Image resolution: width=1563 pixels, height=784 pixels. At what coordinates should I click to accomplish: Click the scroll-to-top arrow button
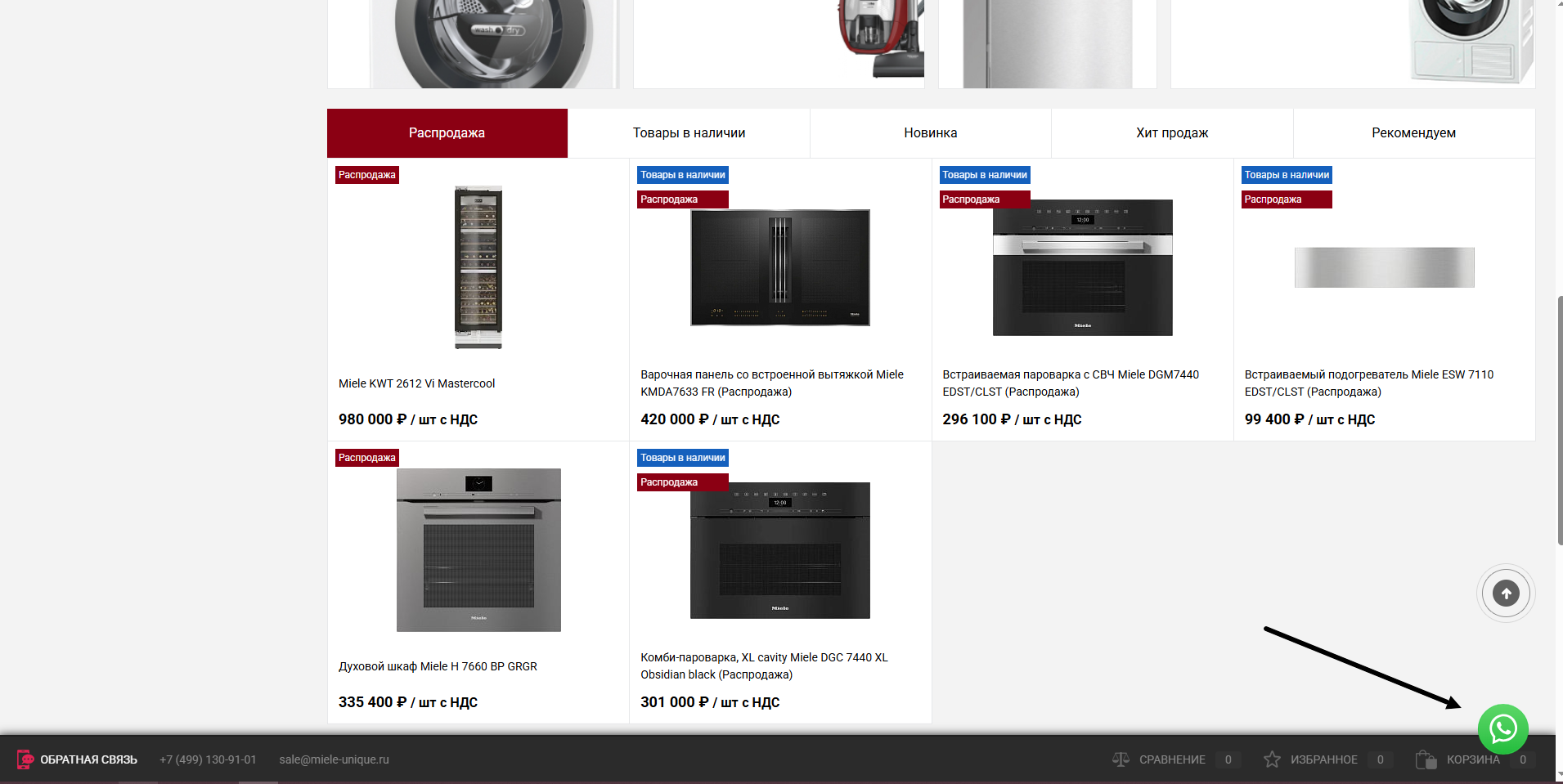point(1506,594)
